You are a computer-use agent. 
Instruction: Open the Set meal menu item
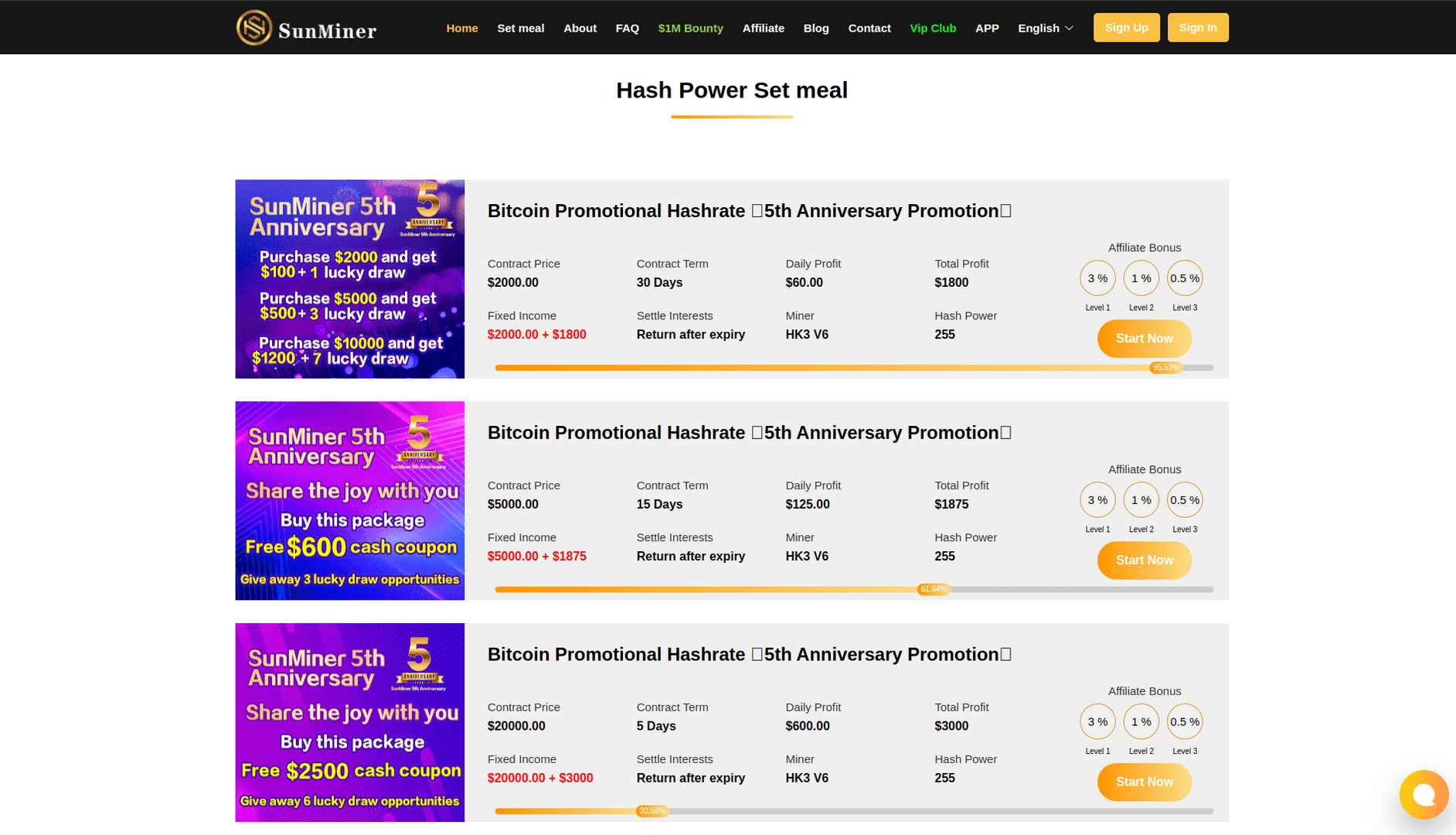point(520,28)
